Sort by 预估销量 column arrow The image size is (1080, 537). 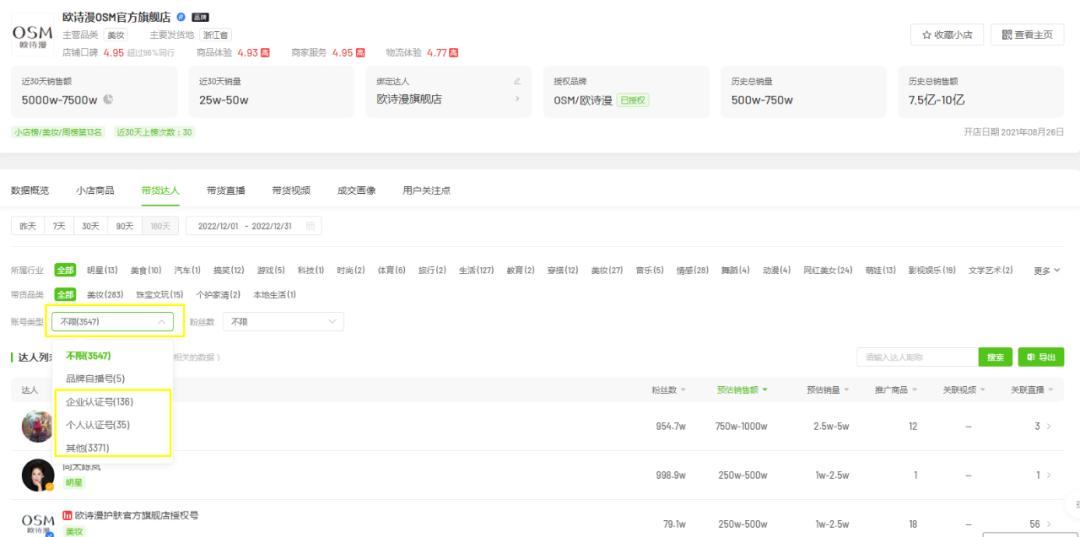tap(849, 390)
